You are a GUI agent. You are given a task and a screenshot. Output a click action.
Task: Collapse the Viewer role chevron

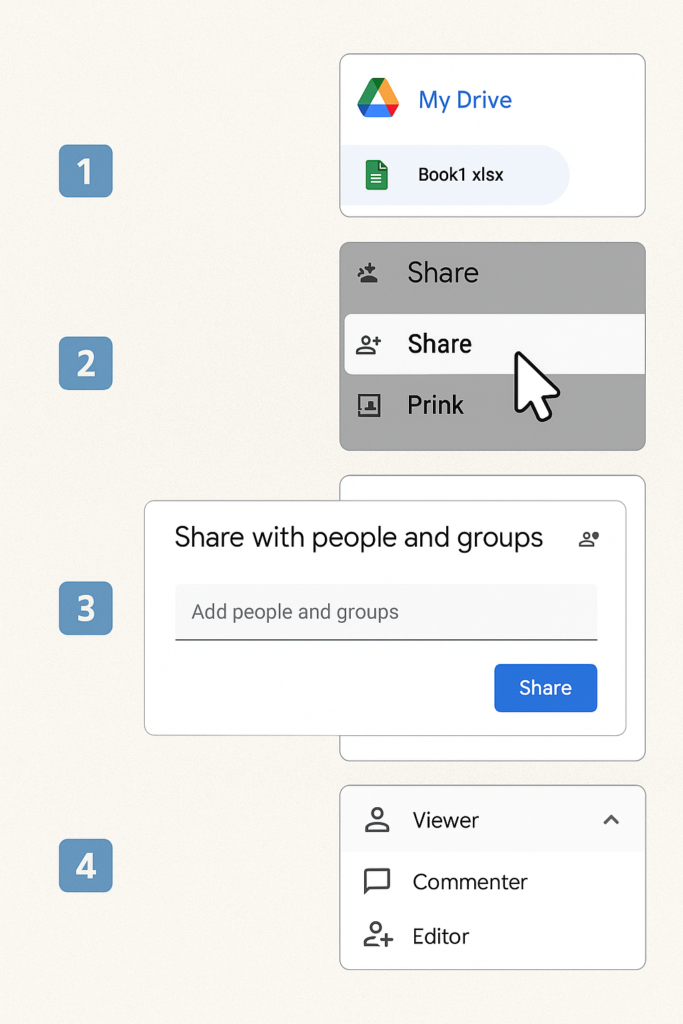[x=611, y=820]
